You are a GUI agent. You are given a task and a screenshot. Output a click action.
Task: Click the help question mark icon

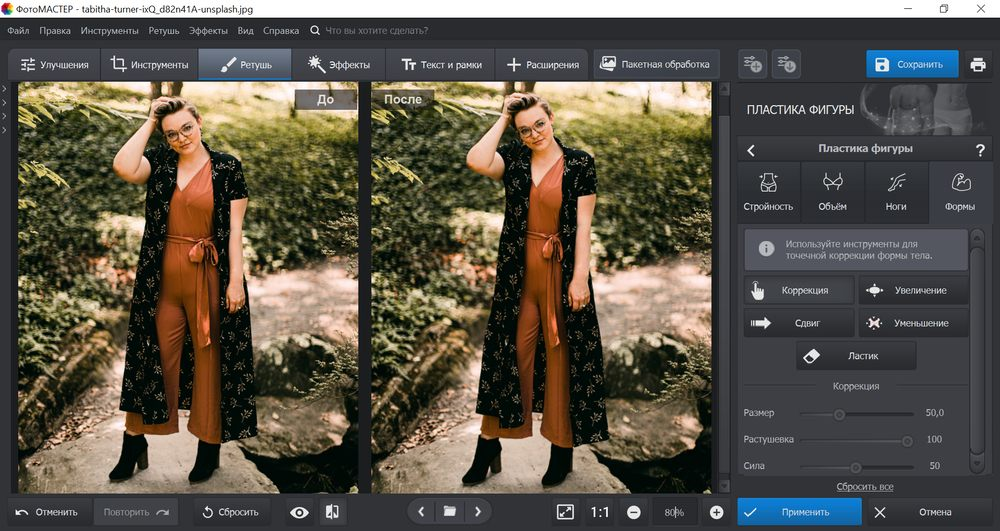(x=980, y=150)
